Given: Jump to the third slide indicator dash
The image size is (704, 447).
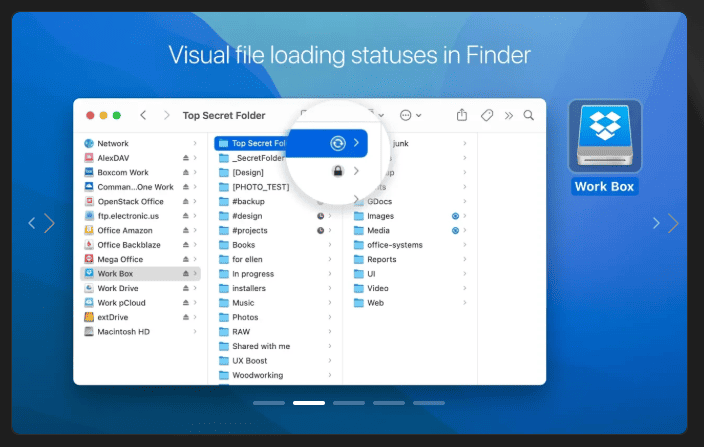Looking at the screenshot, I should (349, 403).
